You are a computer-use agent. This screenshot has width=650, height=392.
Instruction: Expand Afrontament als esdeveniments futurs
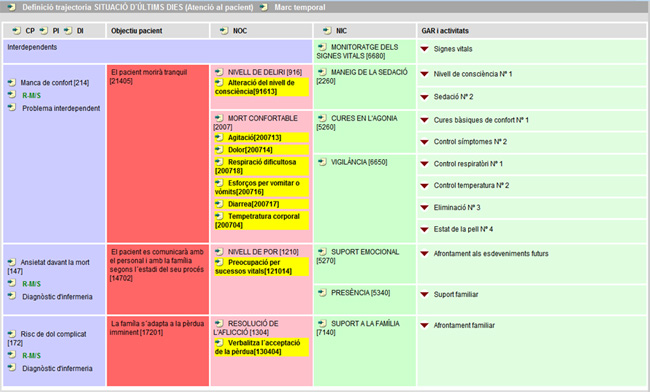(424, 254)
